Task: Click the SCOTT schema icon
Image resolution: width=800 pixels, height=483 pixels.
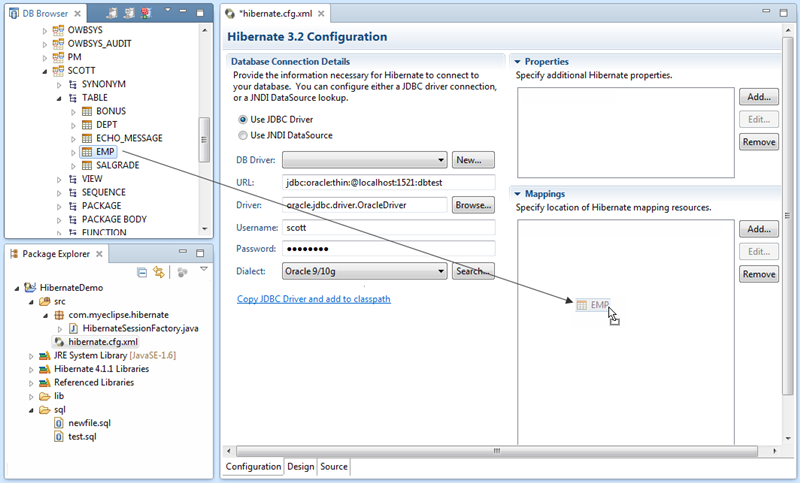Action: click(x=59, y=71)
